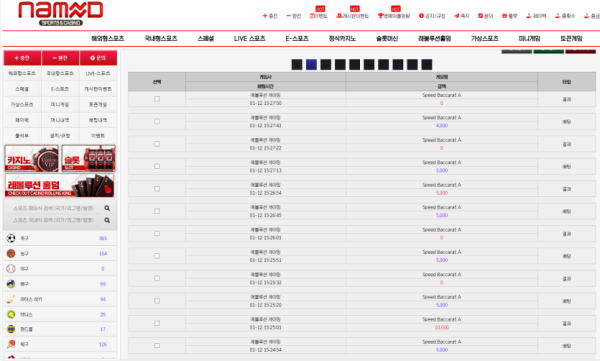Select checkbox for row 01-12 15:27:50
The width and height of the screenshot is (600, 361).
[157, 99]
